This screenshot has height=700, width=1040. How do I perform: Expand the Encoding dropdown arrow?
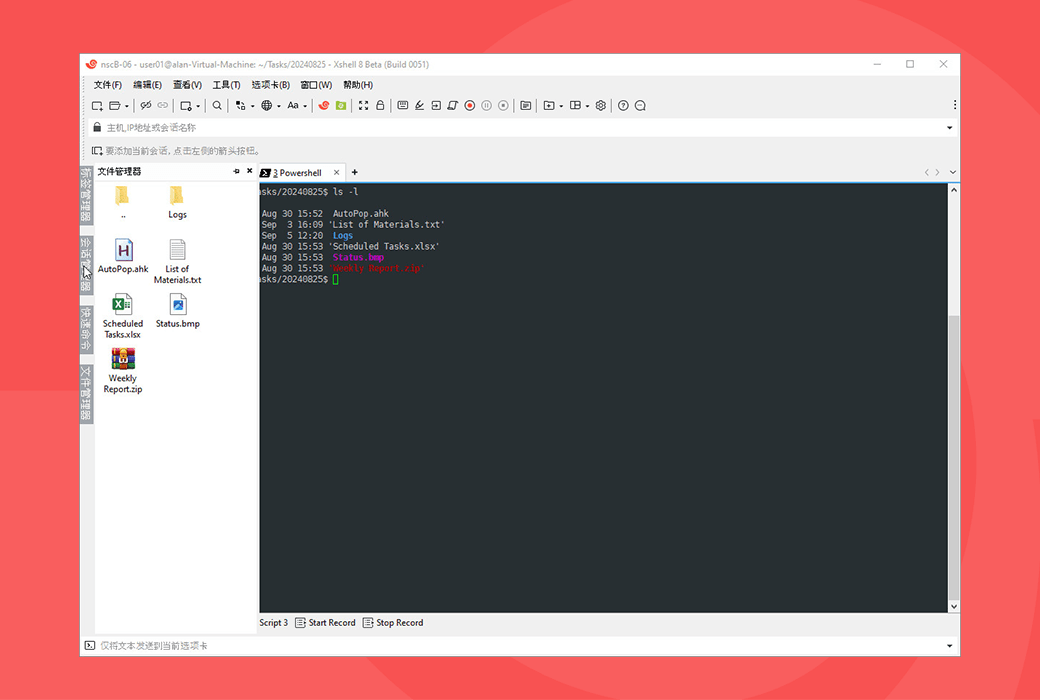pyautogui.click(x=279, y=106)
